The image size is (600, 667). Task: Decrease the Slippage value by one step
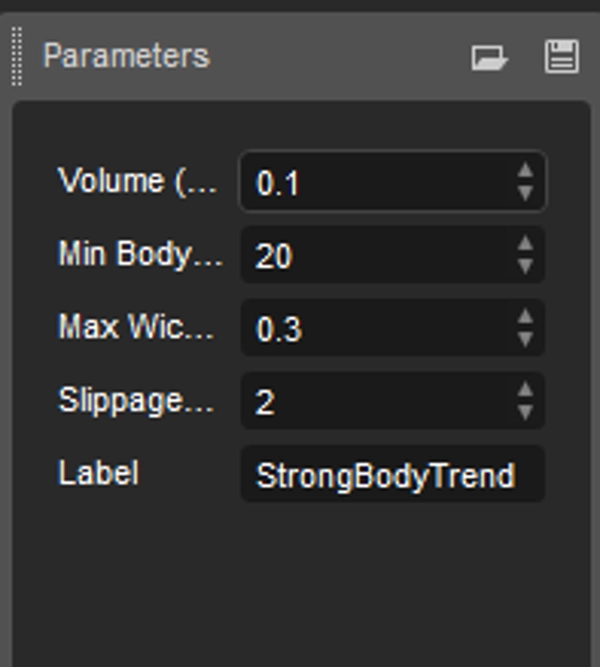click(x=526, y=413)
